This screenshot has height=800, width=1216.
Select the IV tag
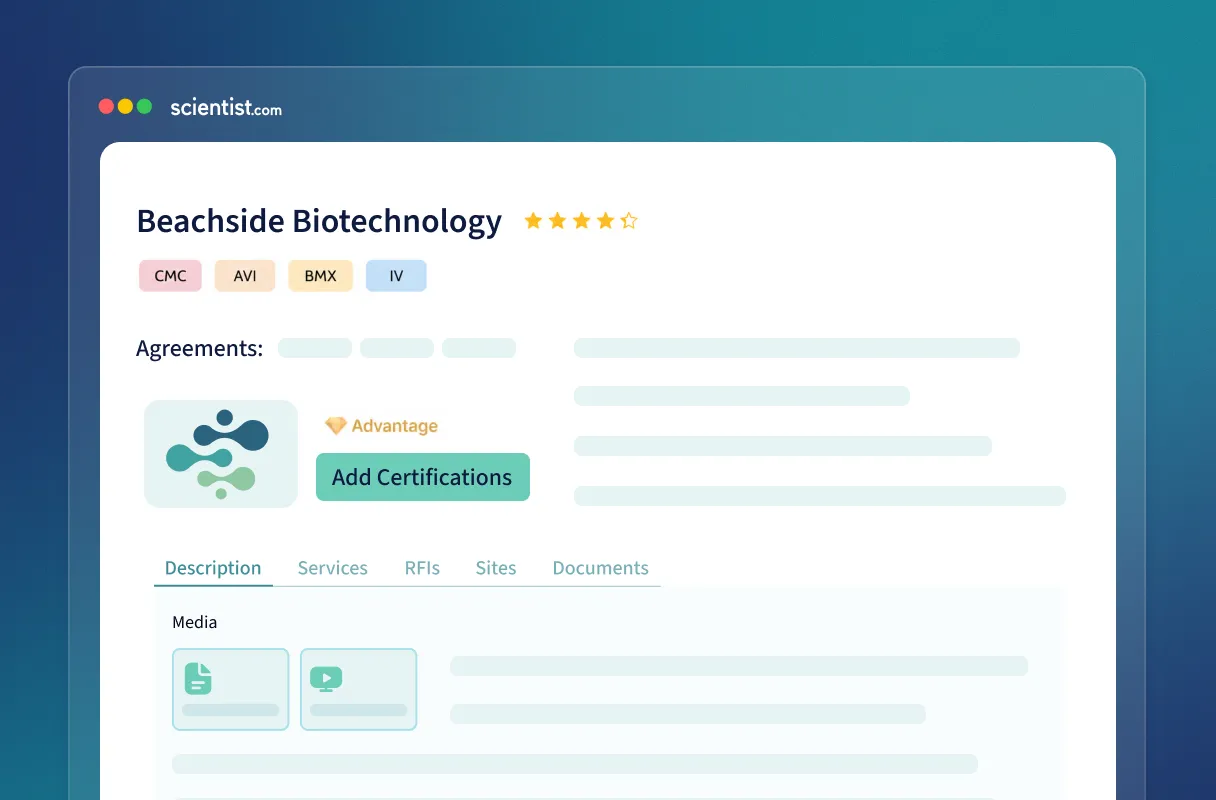click(x=396, y=276)
